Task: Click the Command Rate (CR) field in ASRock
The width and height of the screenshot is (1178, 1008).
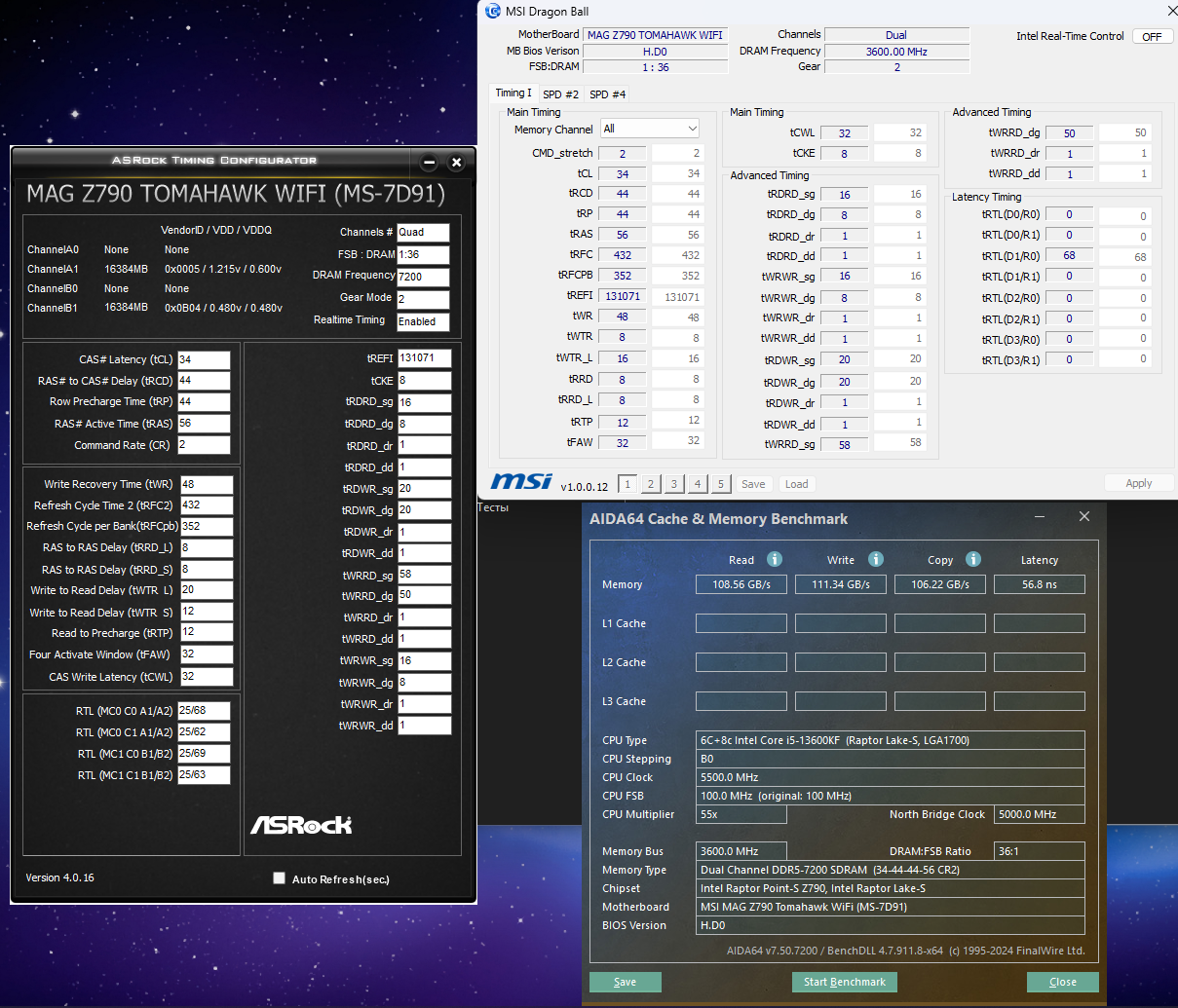Action: coord(204,445)
